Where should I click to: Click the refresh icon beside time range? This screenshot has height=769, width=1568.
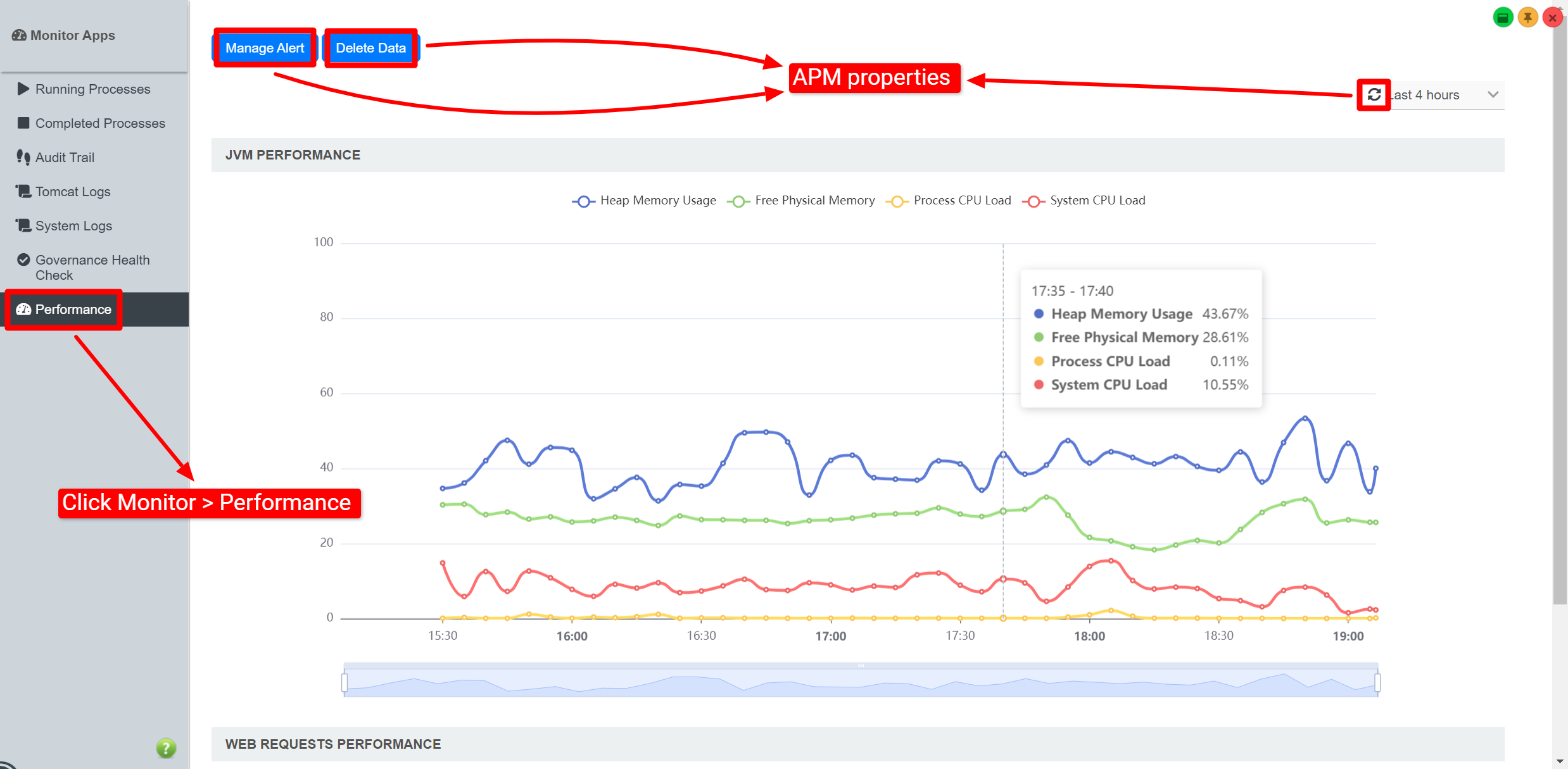pyautogui.click(x=1374, y=95)
